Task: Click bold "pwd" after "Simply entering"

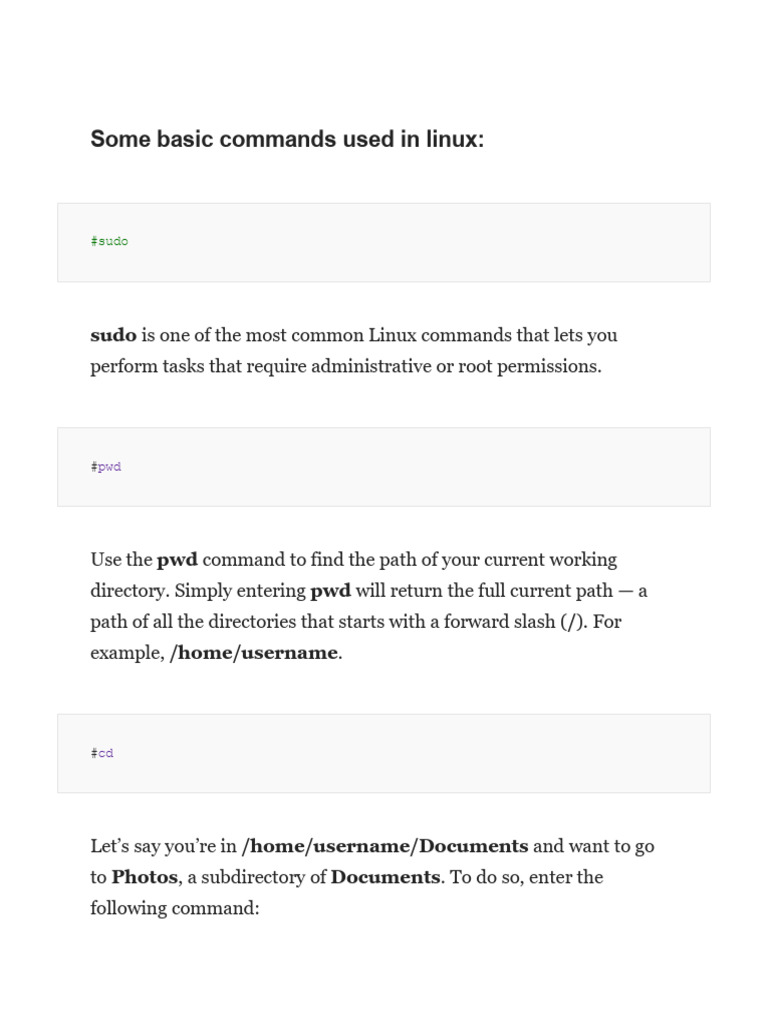Action: pyautogui.click(x=331, y=590)
